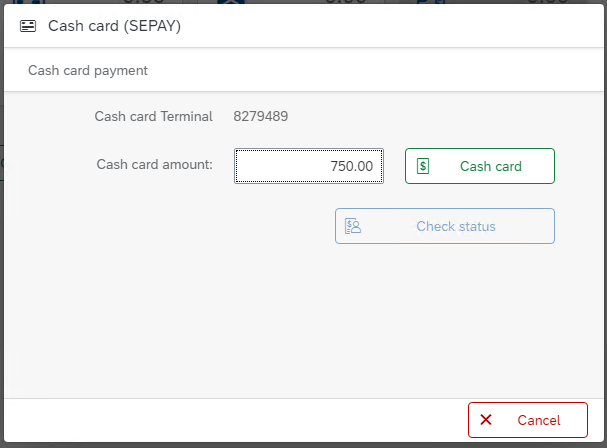Select the terminal number 8279489
The height and width of the screenshot is (448, 607).
click(261, 116)
